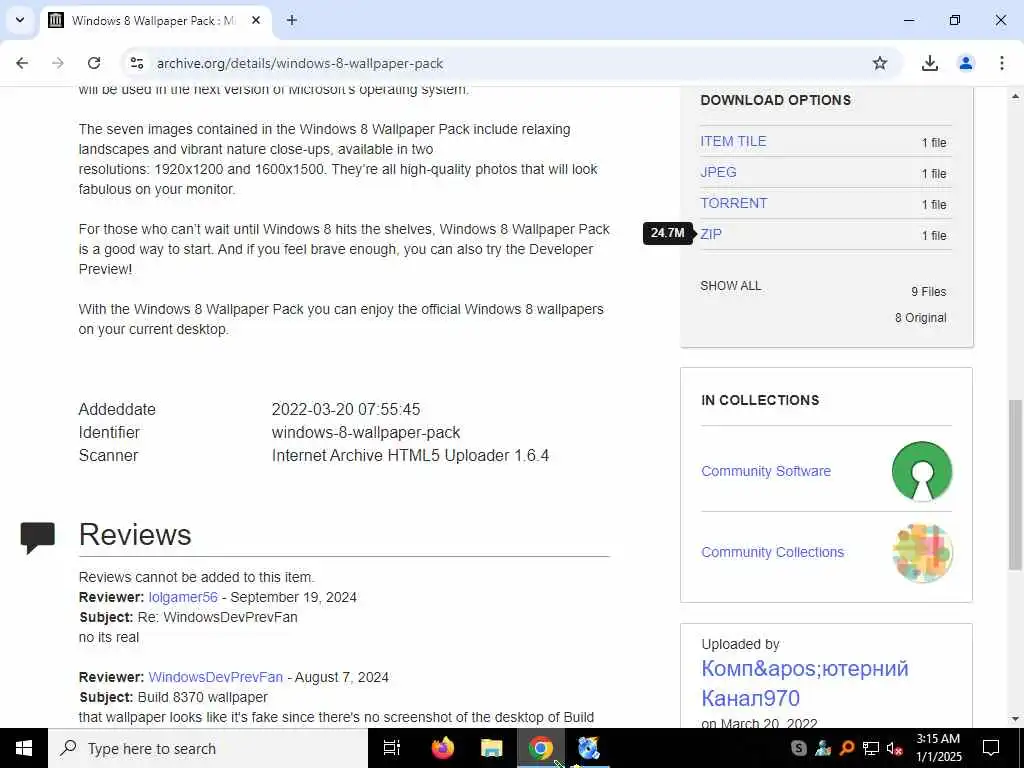Bookmark this page with the star icon
Screen dimensions: 1024x768
[880, 63]
